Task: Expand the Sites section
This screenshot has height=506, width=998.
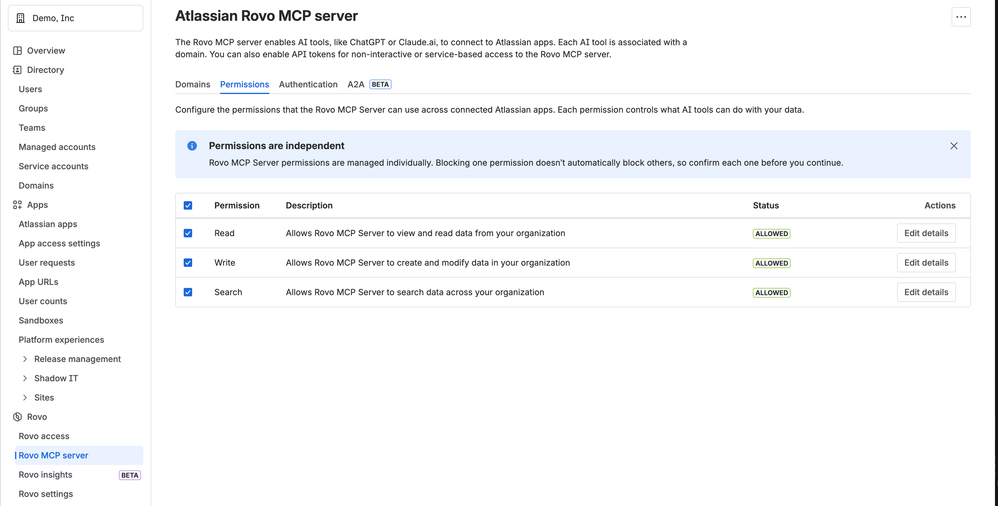Action: 25,398
